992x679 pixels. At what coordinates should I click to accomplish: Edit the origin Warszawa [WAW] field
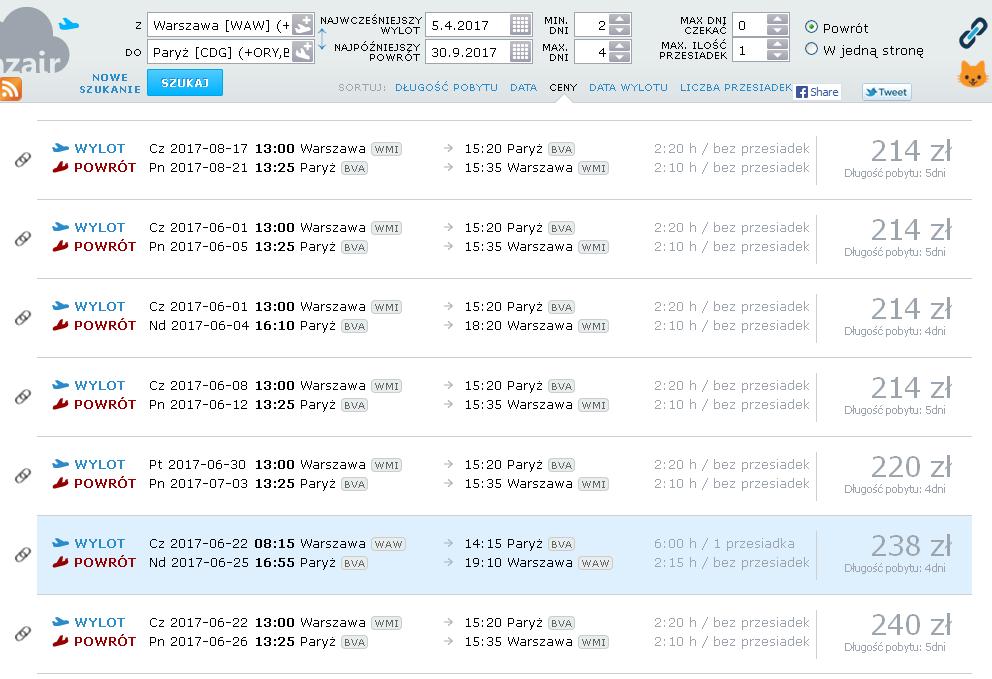[220, 25]
